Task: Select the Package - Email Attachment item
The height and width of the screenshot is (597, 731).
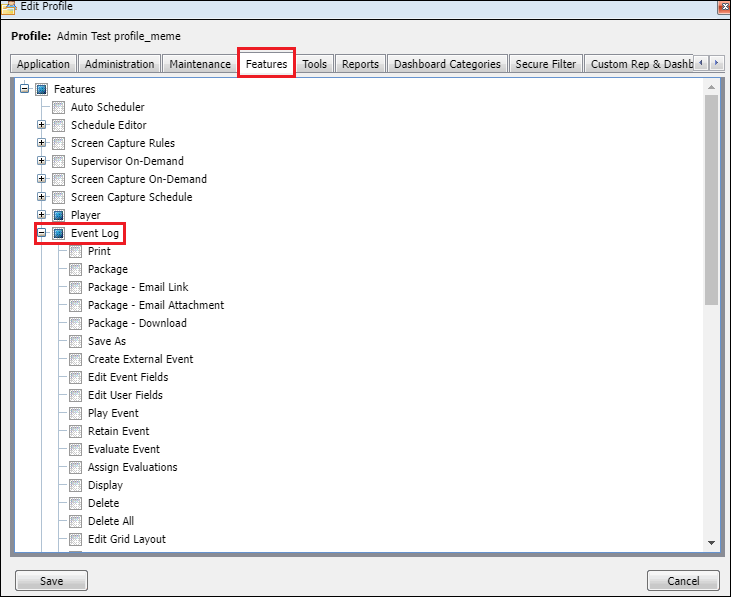Action: tap(155, 305)
